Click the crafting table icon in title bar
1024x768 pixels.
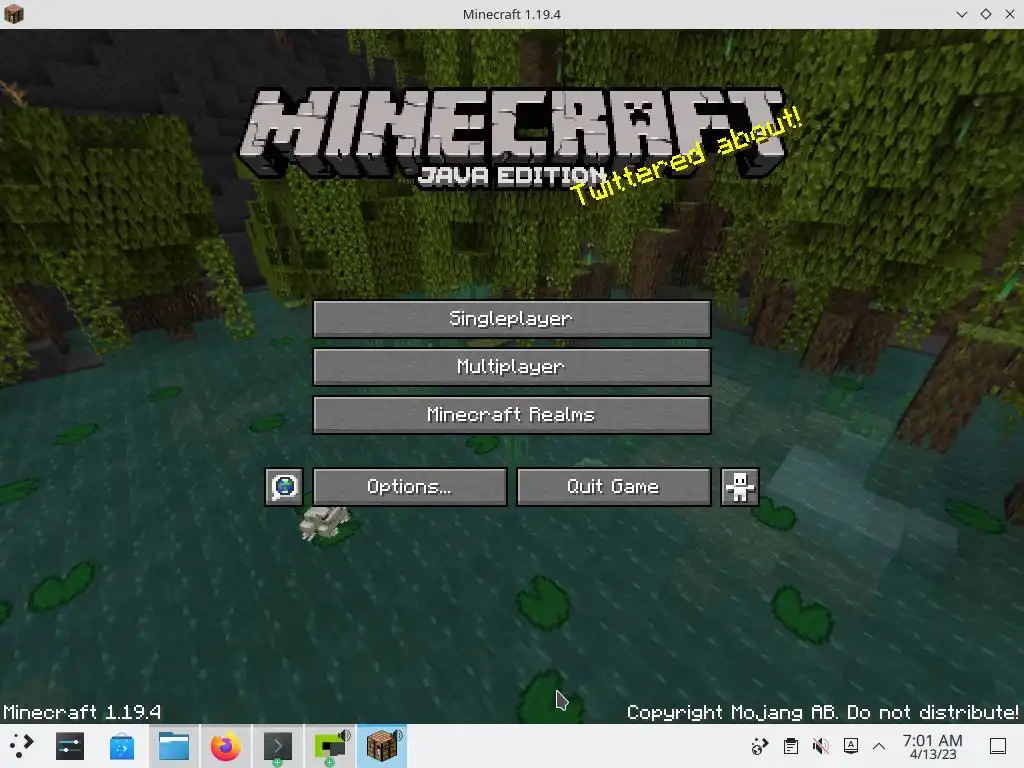[14, 14]
